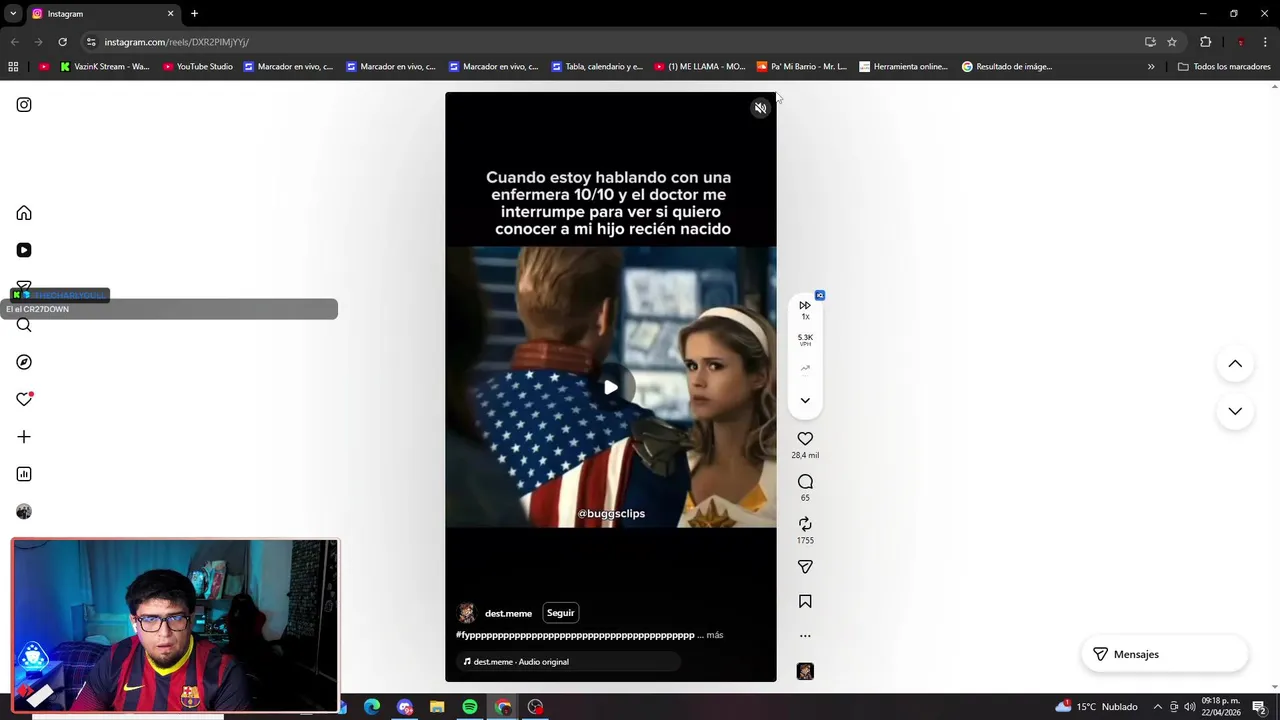Open the Todos los marcadores folder
This screenshot has height=720, width=1280.
(x=1224, y=67)
